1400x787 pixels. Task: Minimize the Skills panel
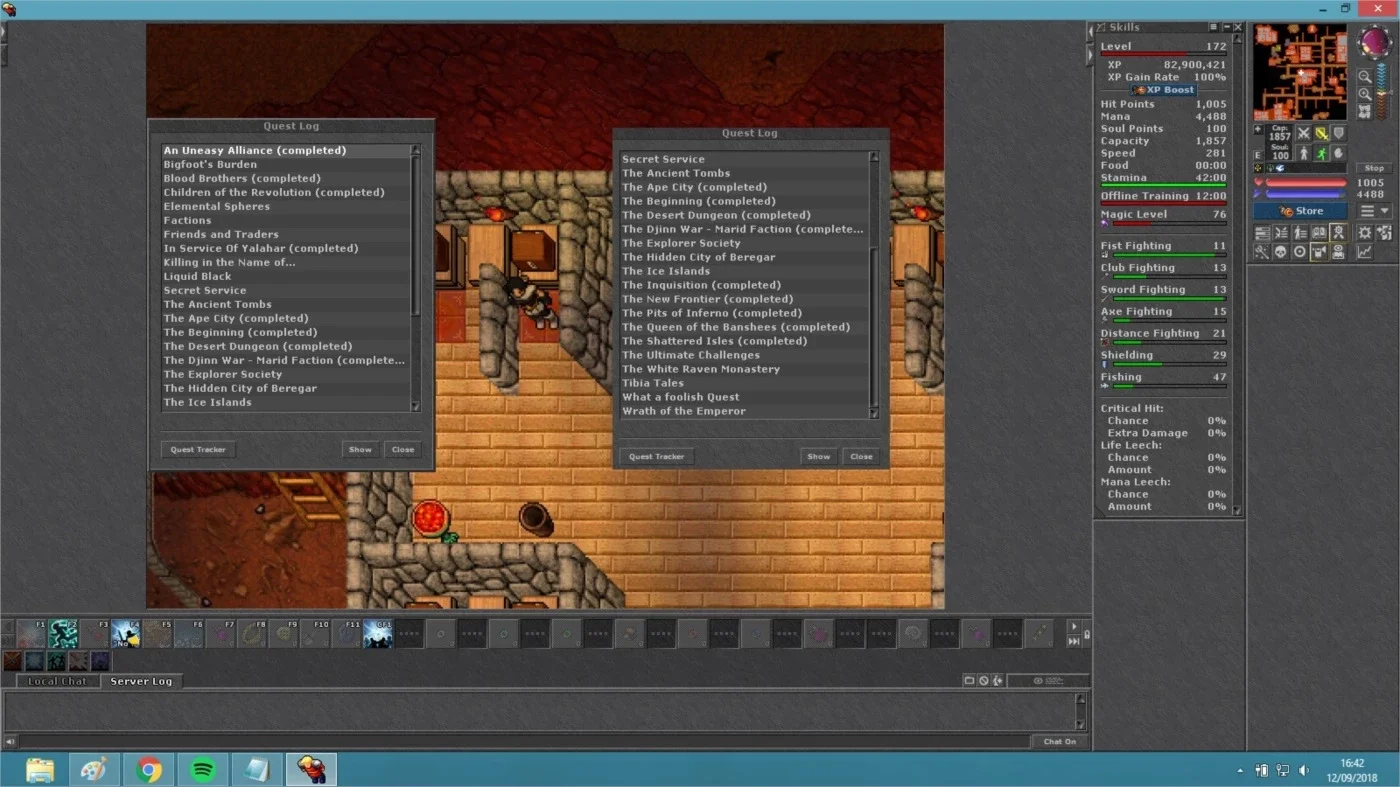point(1226,28)
